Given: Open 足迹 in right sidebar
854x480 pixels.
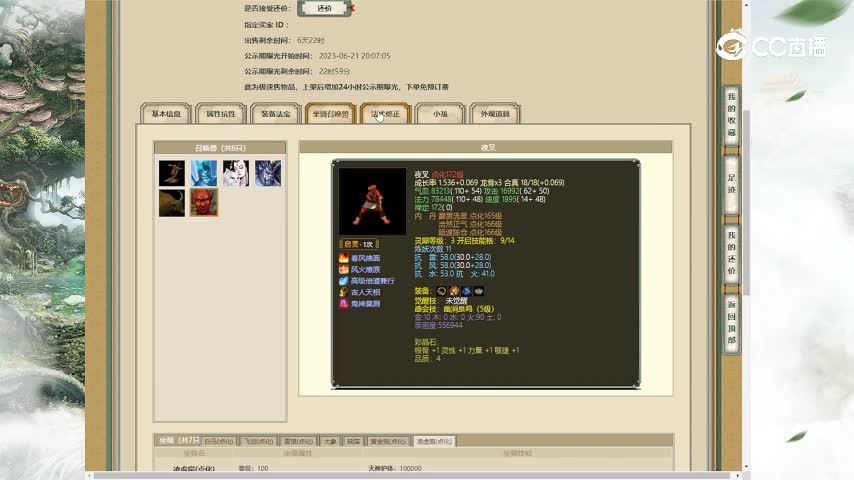Looking at the screenshot, I should (731, 184).
